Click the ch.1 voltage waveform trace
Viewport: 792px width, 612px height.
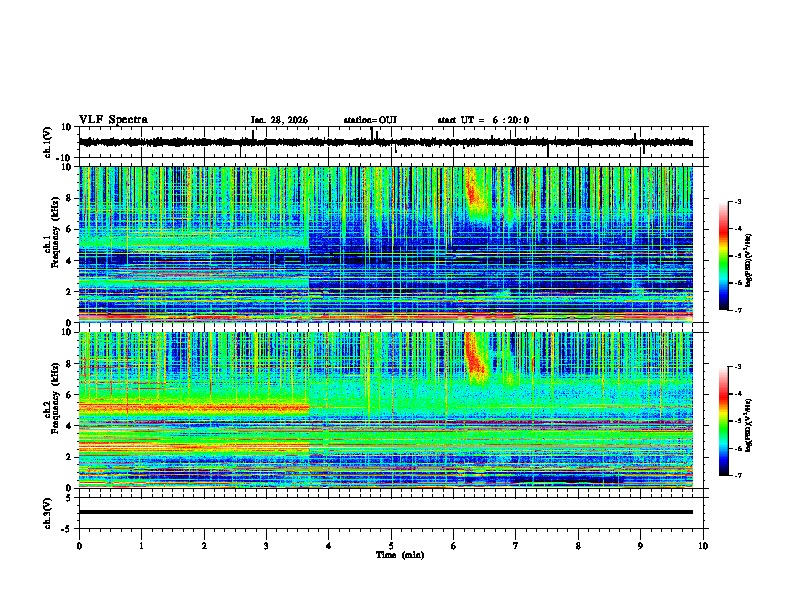click(385, 142)
